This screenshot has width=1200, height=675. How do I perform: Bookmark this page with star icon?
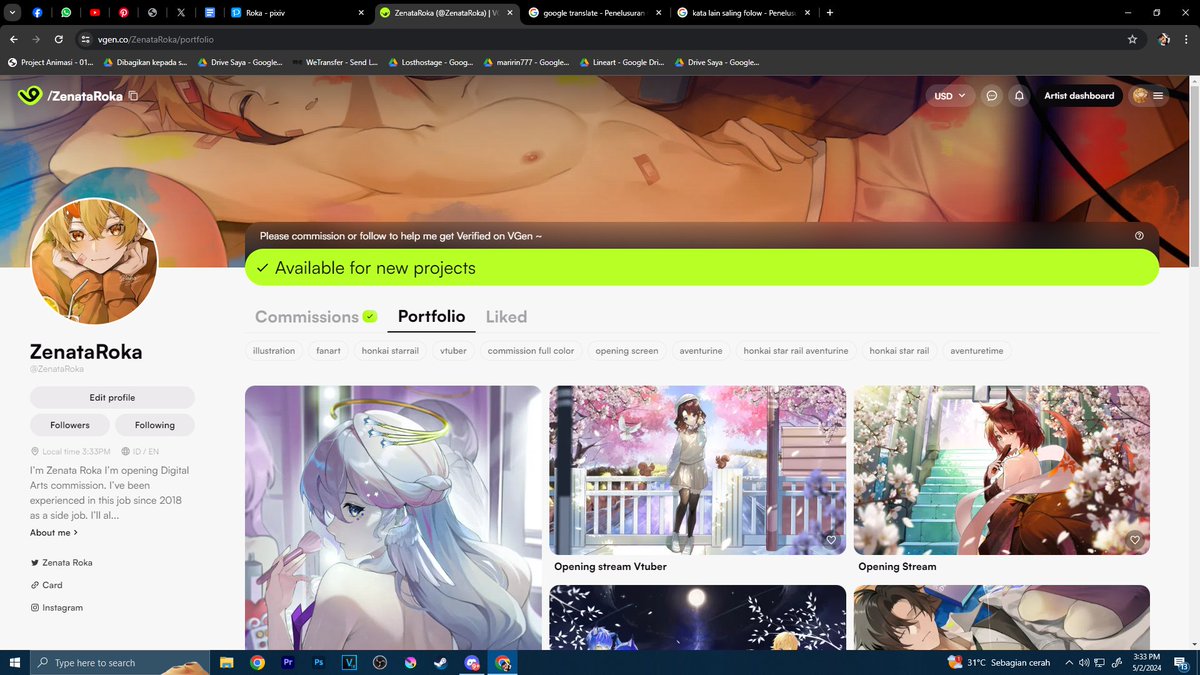(1132, 39)
